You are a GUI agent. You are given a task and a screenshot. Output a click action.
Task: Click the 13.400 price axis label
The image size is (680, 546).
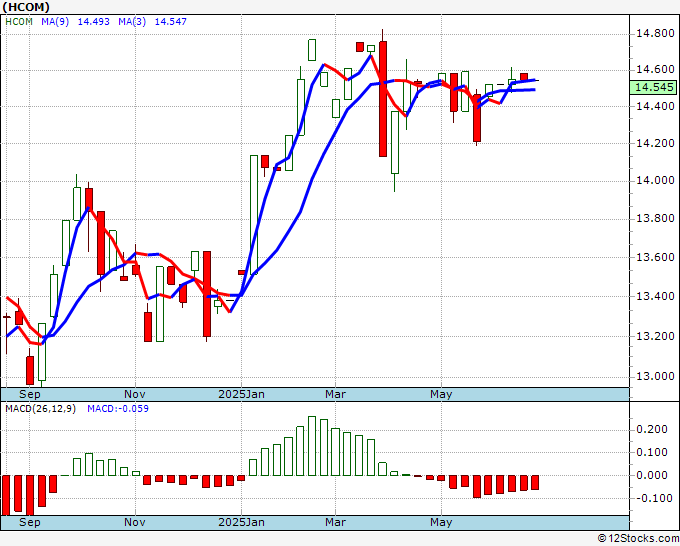click(655, 296)
